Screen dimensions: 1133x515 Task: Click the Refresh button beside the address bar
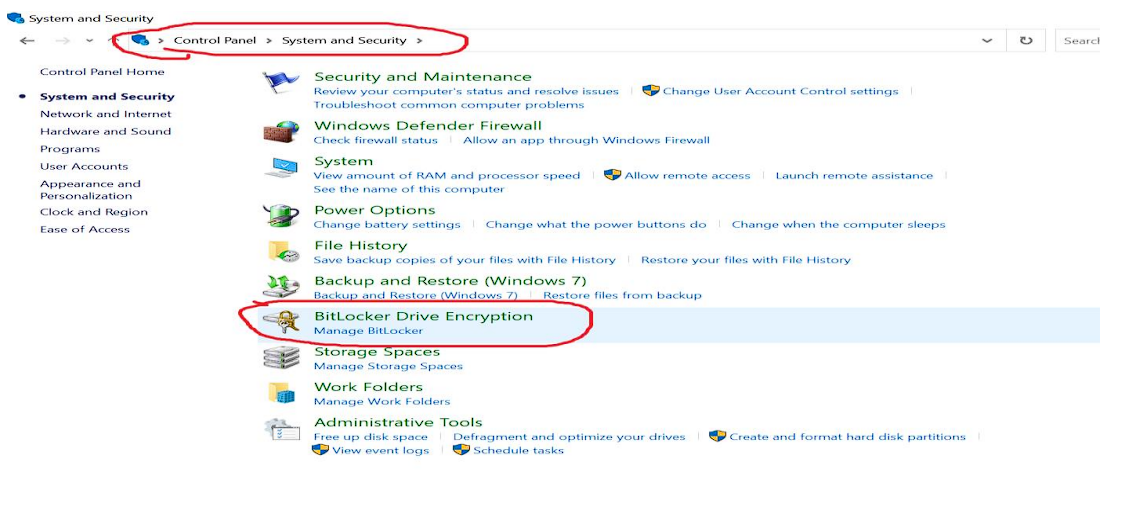tap(1025, 40)
